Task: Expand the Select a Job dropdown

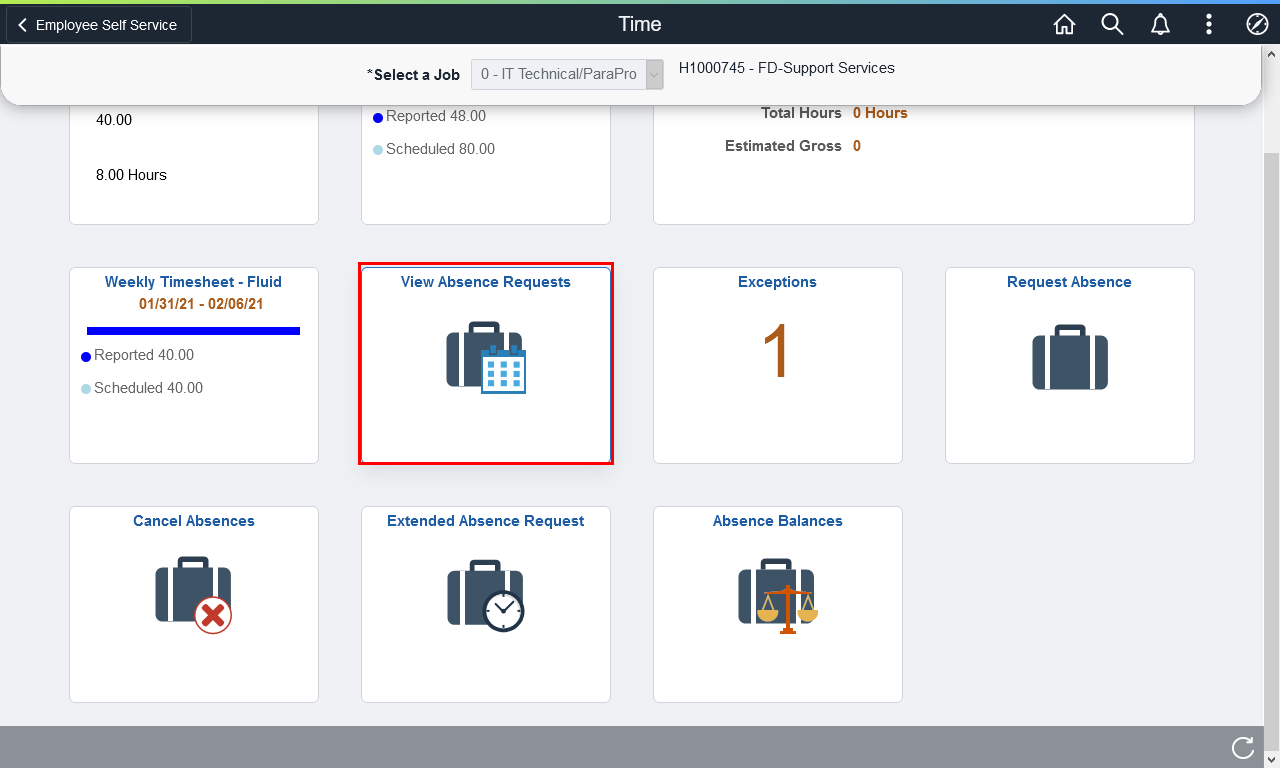Action: point(567,74)
